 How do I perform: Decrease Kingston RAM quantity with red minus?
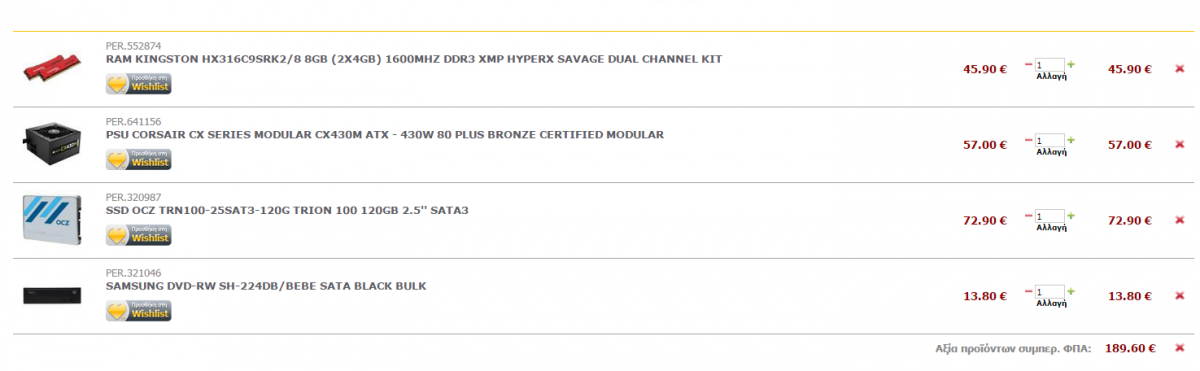pyautogui.click(x=1029, y=64)
